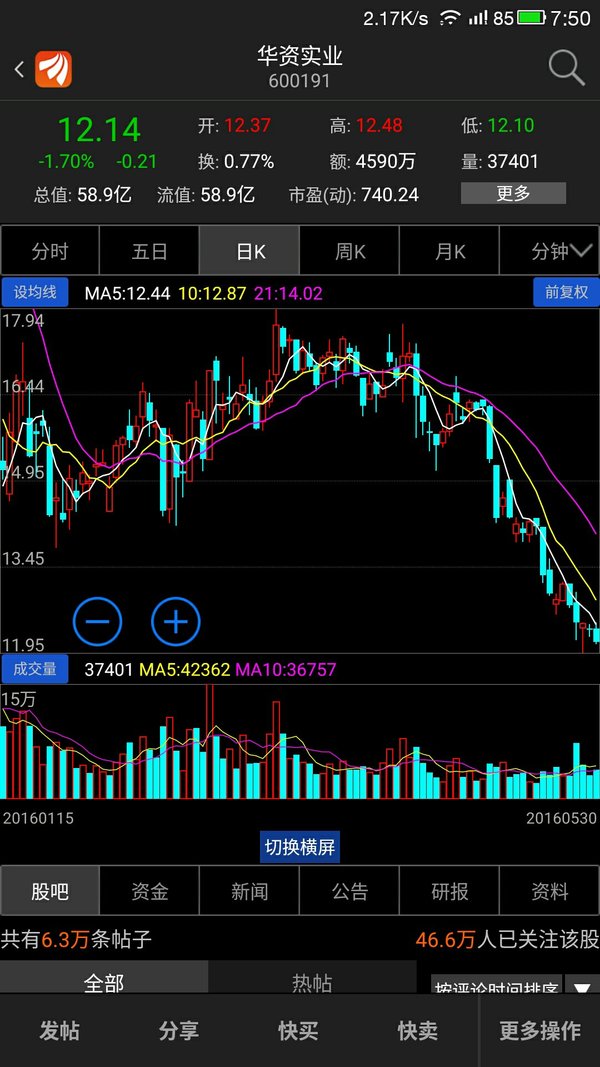Open the 新闻 tab
The height and width of the screenshot is (1067, 600).
pyautogui.click(x=250, y=891)
